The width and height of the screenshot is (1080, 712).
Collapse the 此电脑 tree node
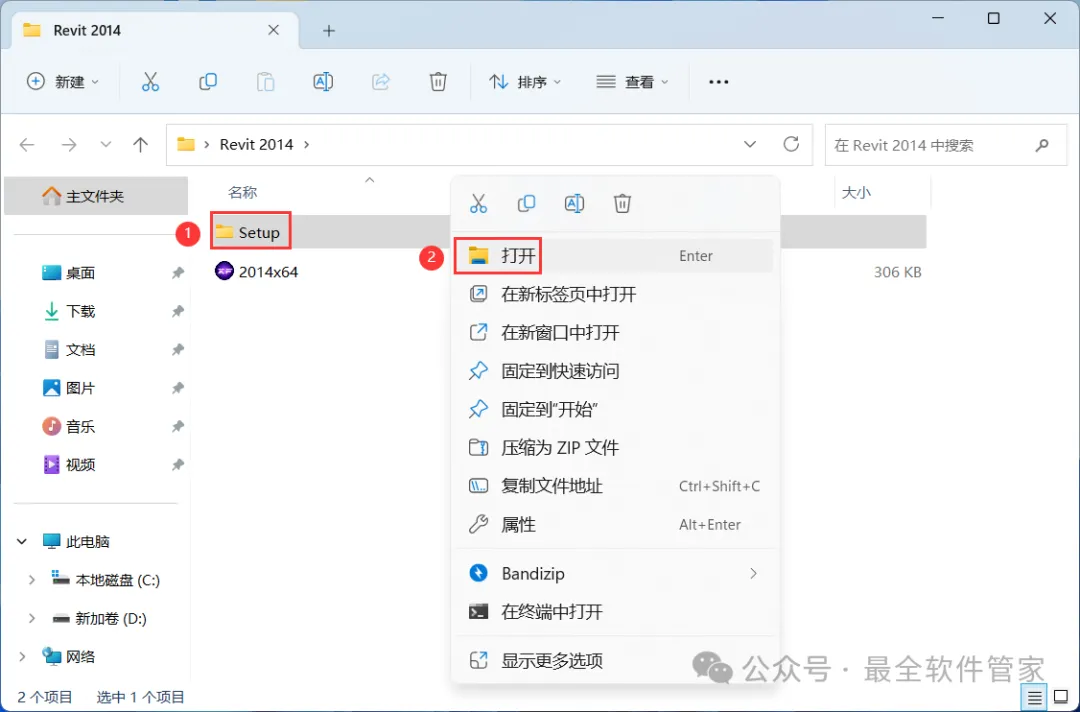[22, 542]
